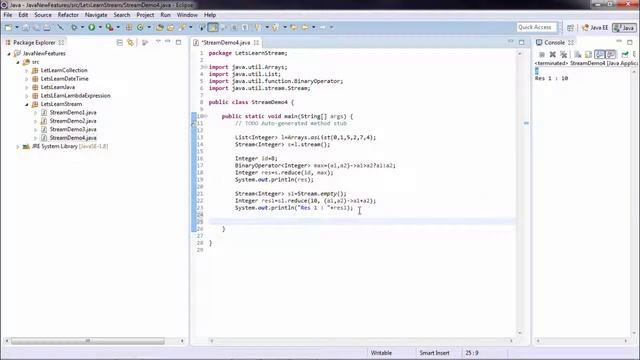Run the program with green Run icon
This screenshot has width=640, height=360.
(x=92, y=27)
